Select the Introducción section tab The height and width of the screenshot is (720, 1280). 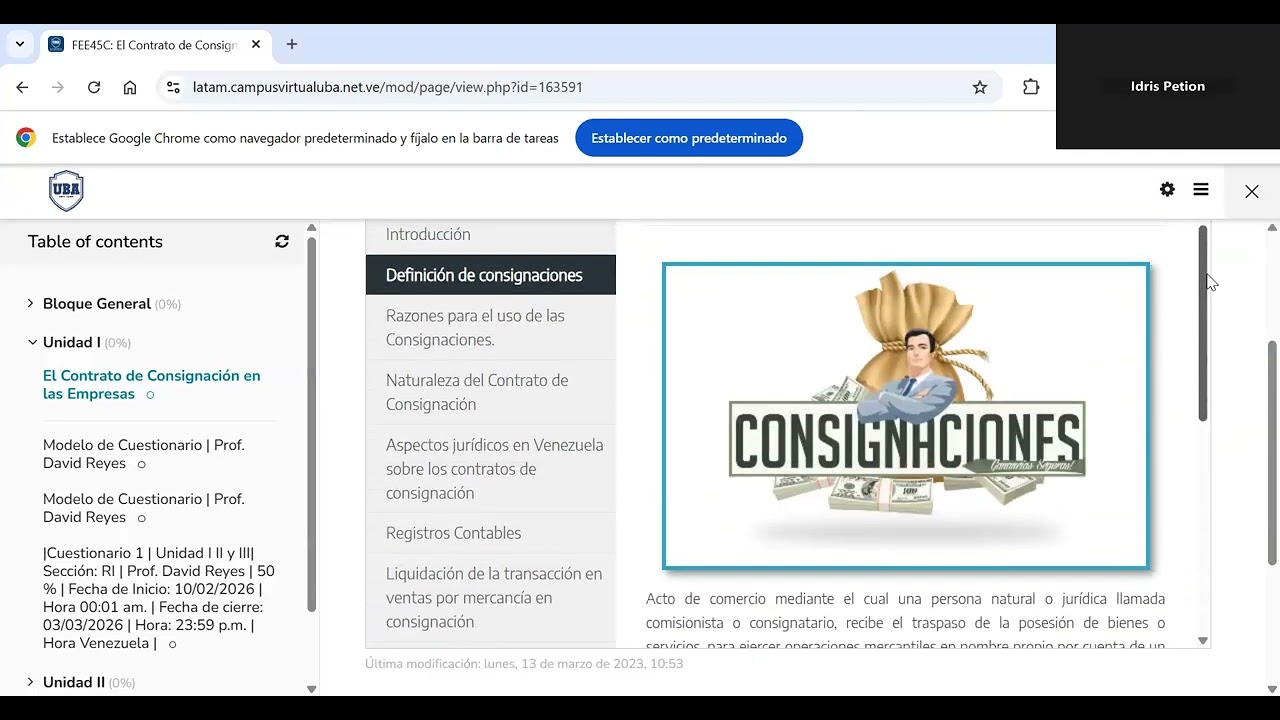(490, 236)
